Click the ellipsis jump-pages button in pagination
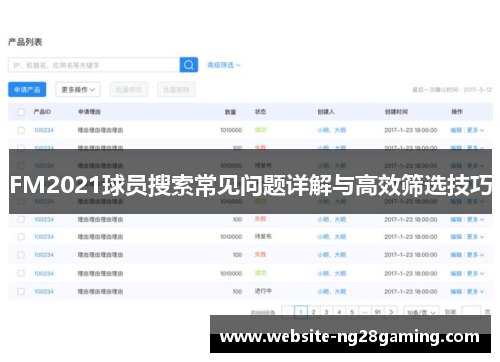 (x=365, y=312)
